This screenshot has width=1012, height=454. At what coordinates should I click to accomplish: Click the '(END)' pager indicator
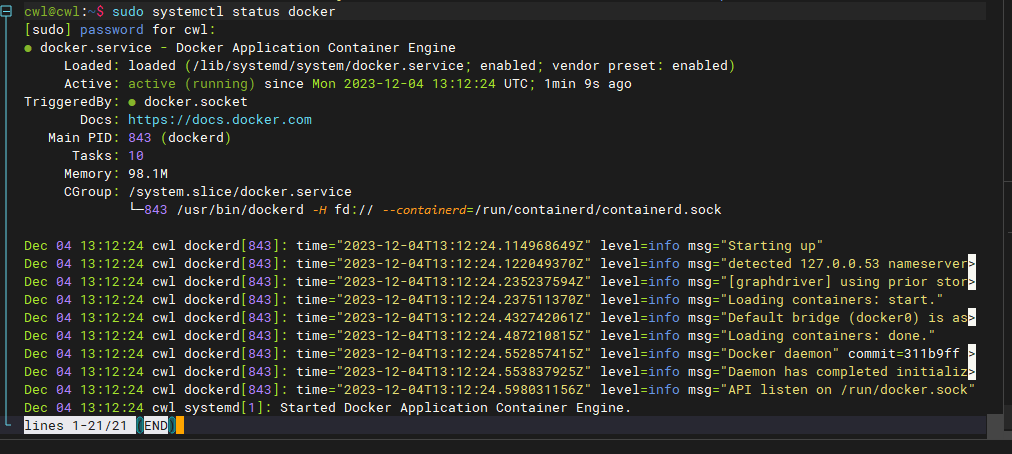coord(156,426)
